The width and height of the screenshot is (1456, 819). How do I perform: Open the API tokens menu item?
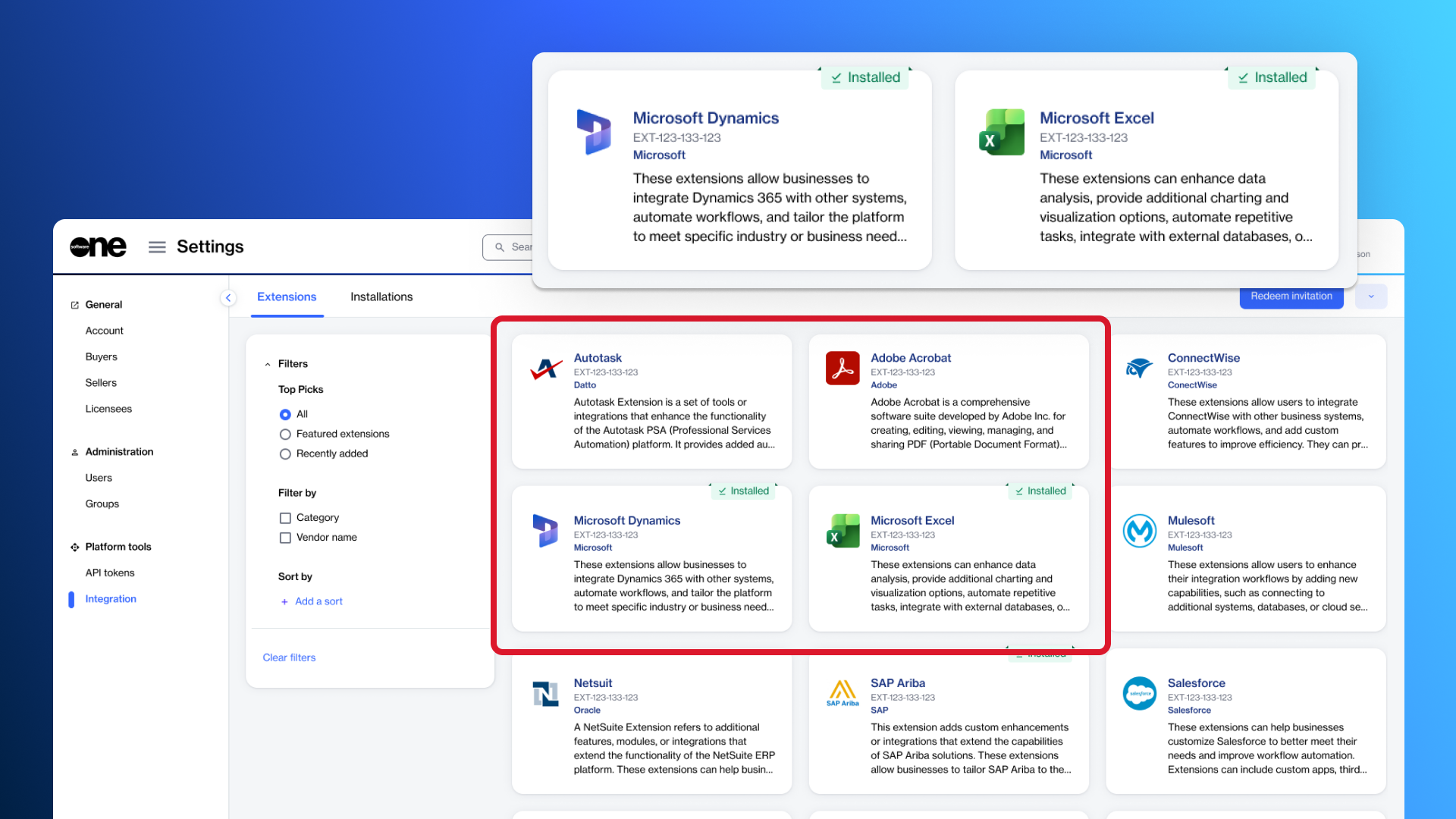[x=110, y=573]
